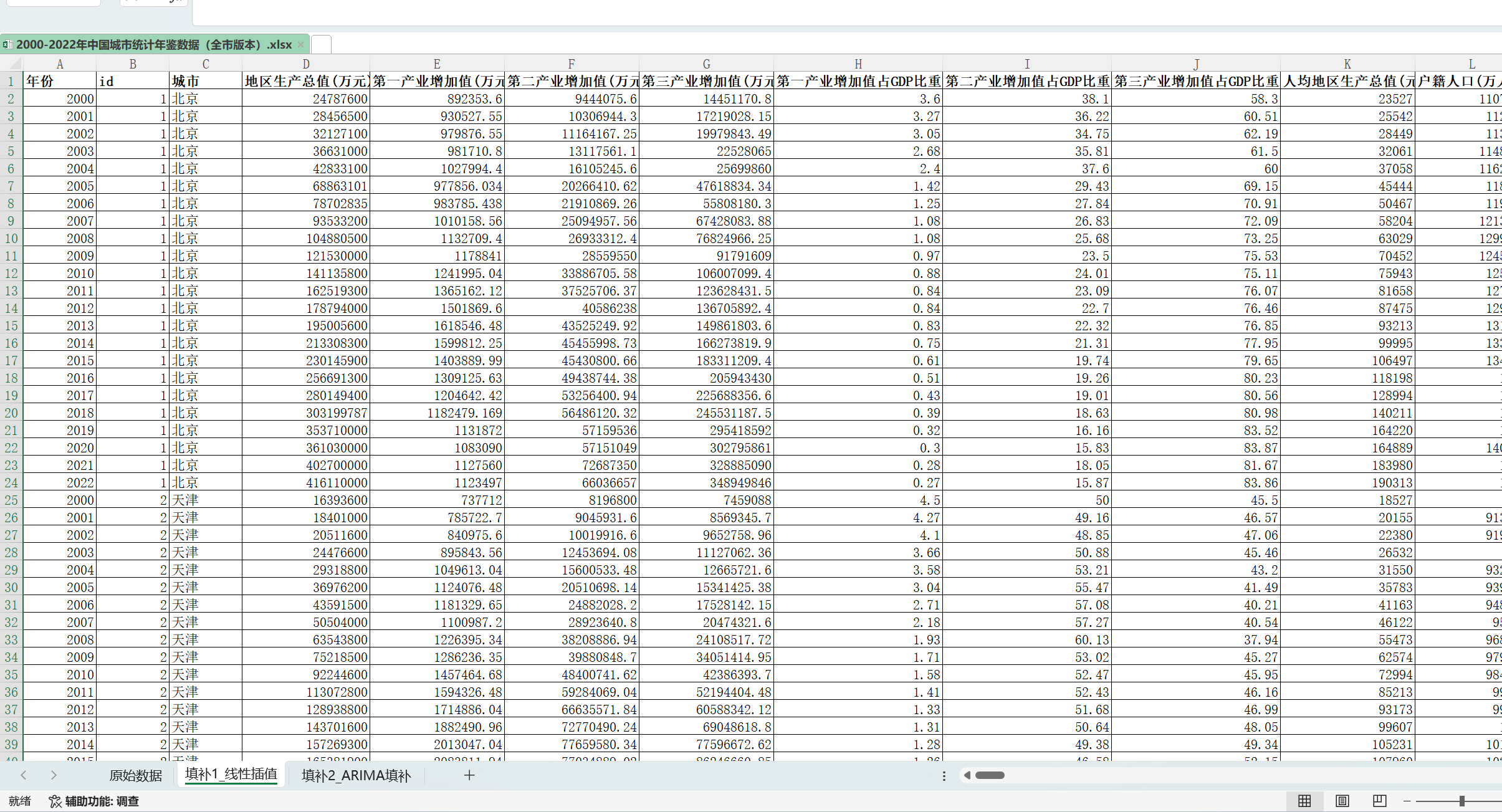Click the zoom slider handle
This screenshot has width=1502, height=812.
pos(1461,801)
